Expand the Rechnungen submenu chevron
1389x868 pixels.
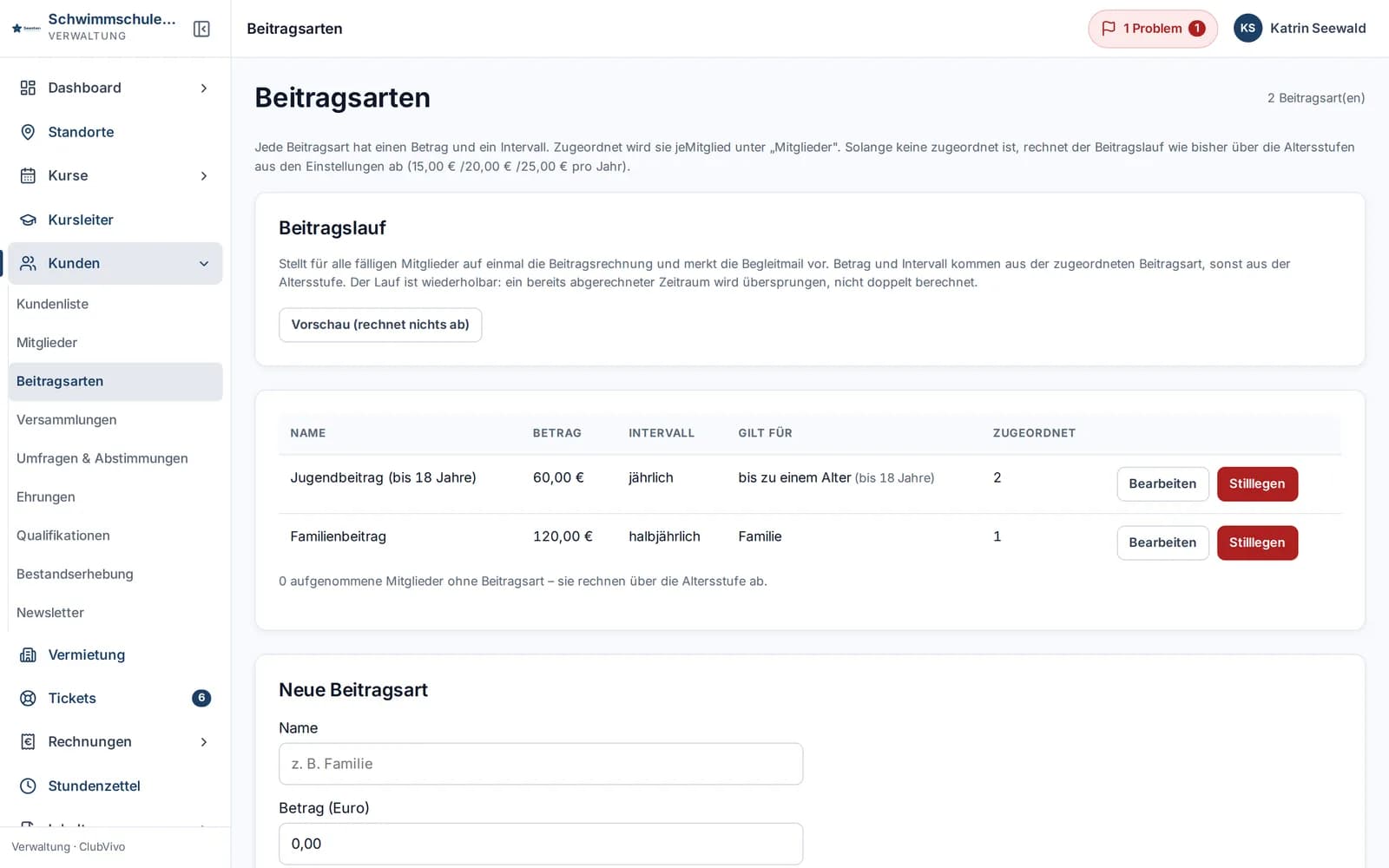point(204,741)
